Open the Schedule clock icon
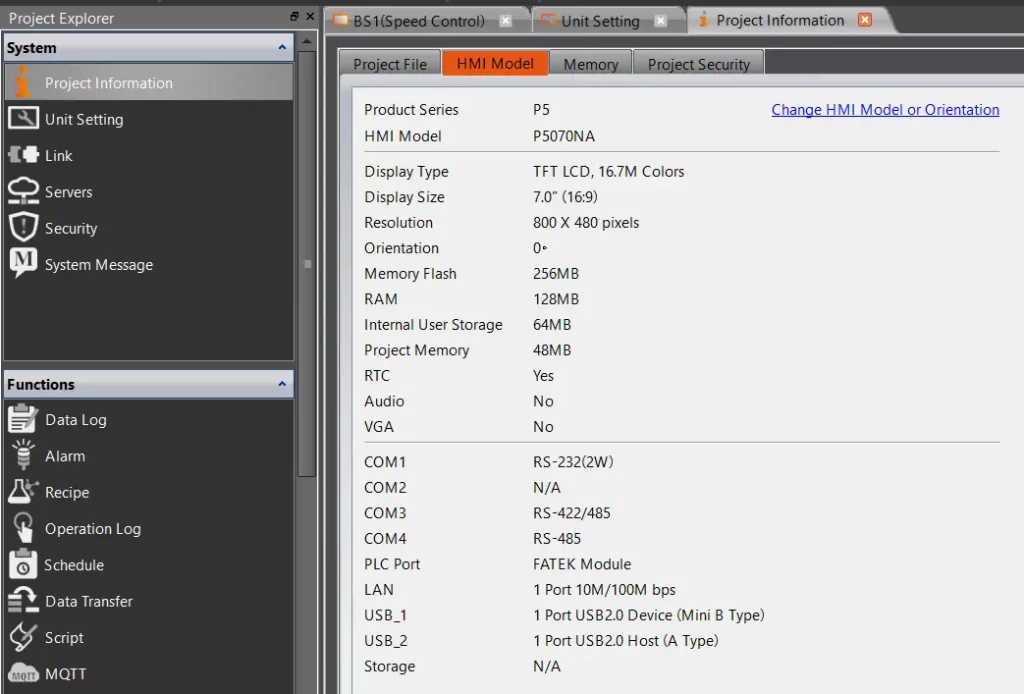Image resolution: width=1024 pixels, height=694 pixels. pyautogui.click(x=23, y=565)
